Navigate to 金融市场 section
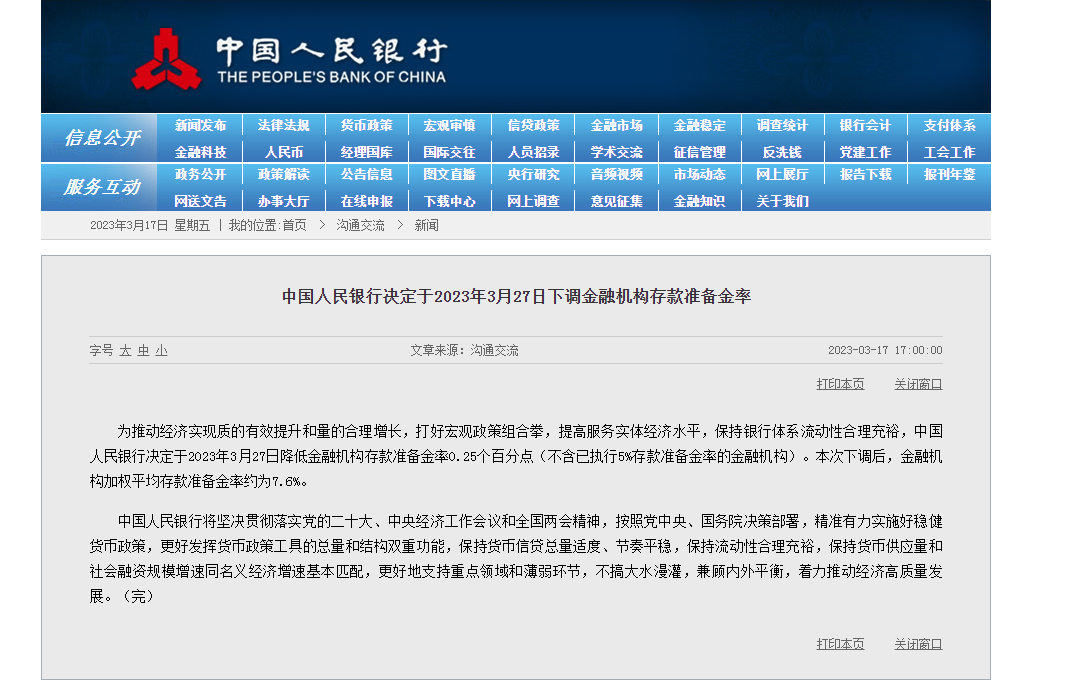 (x=616, y=124)
